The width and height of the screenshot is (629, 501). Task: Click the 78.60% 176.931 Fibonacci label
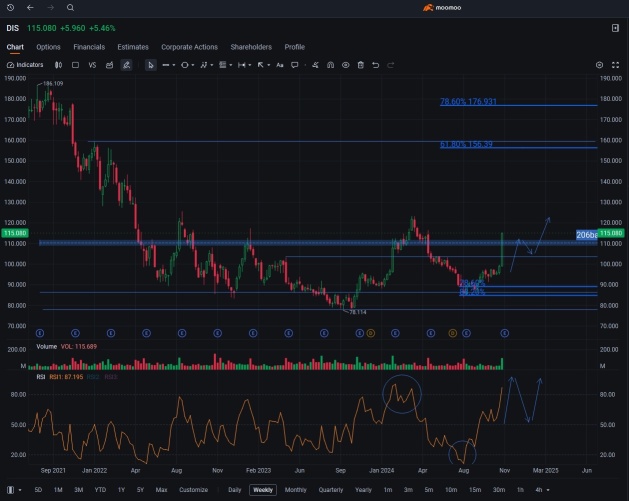[x=468, y=101]
